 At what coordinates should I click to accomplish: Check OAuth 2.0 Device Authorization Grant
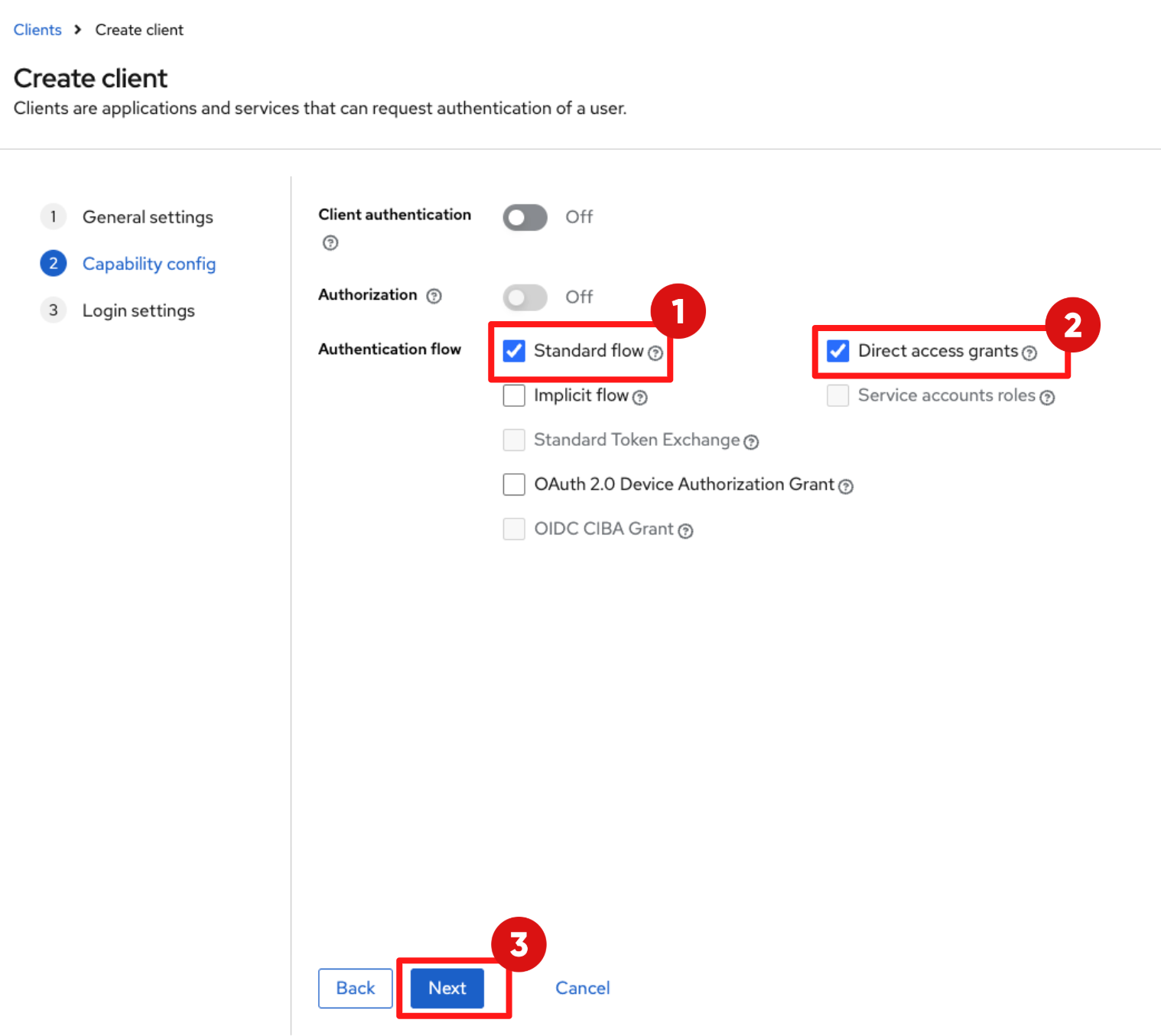point(514,484)
